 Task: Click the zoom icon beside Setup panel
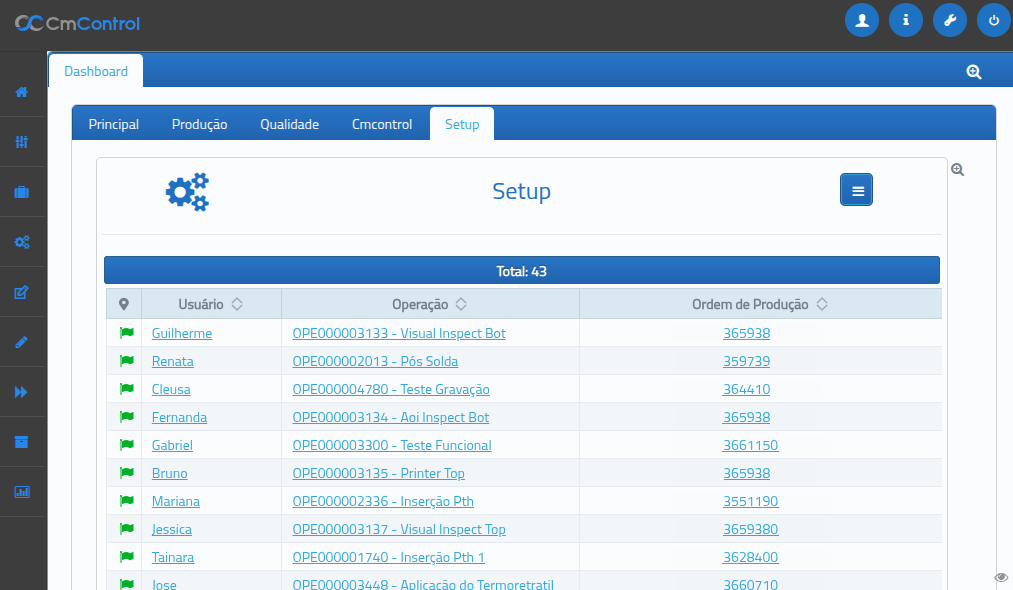click(957, 170)
